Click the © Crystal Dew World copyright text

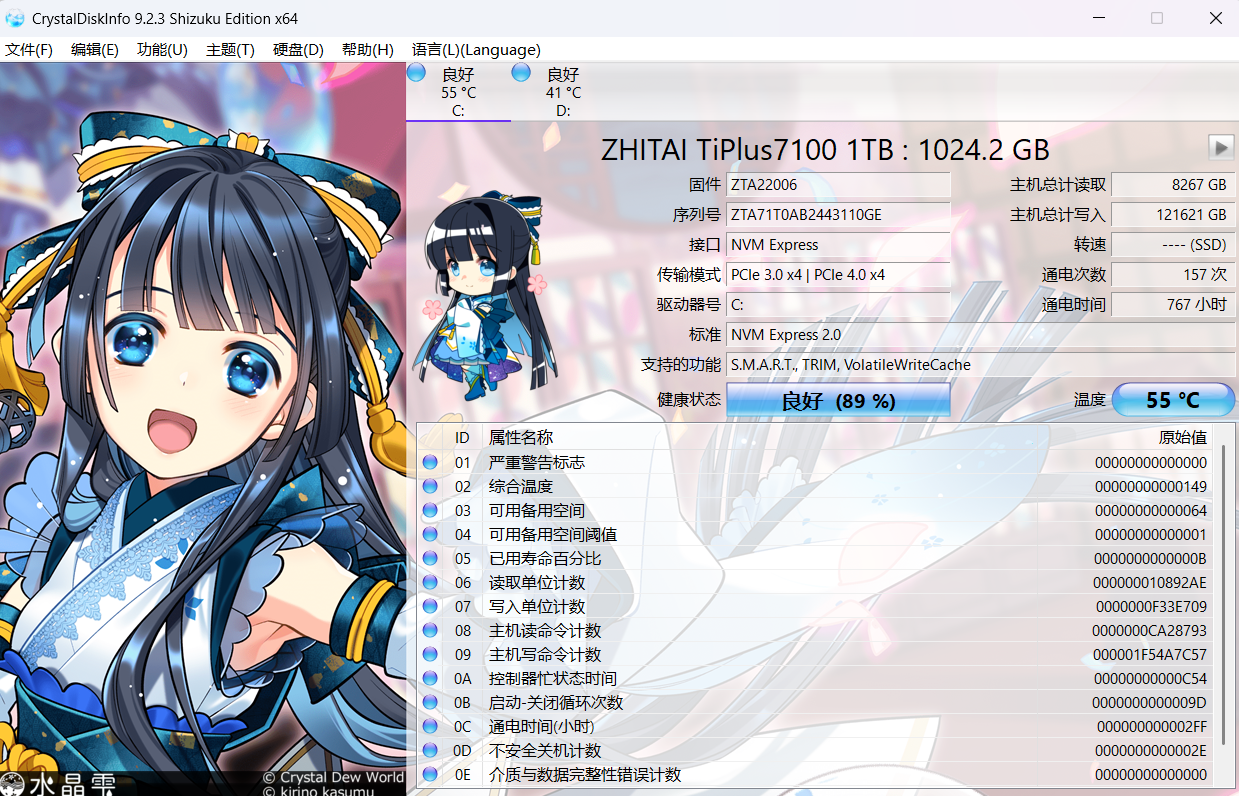coord(333,776)
